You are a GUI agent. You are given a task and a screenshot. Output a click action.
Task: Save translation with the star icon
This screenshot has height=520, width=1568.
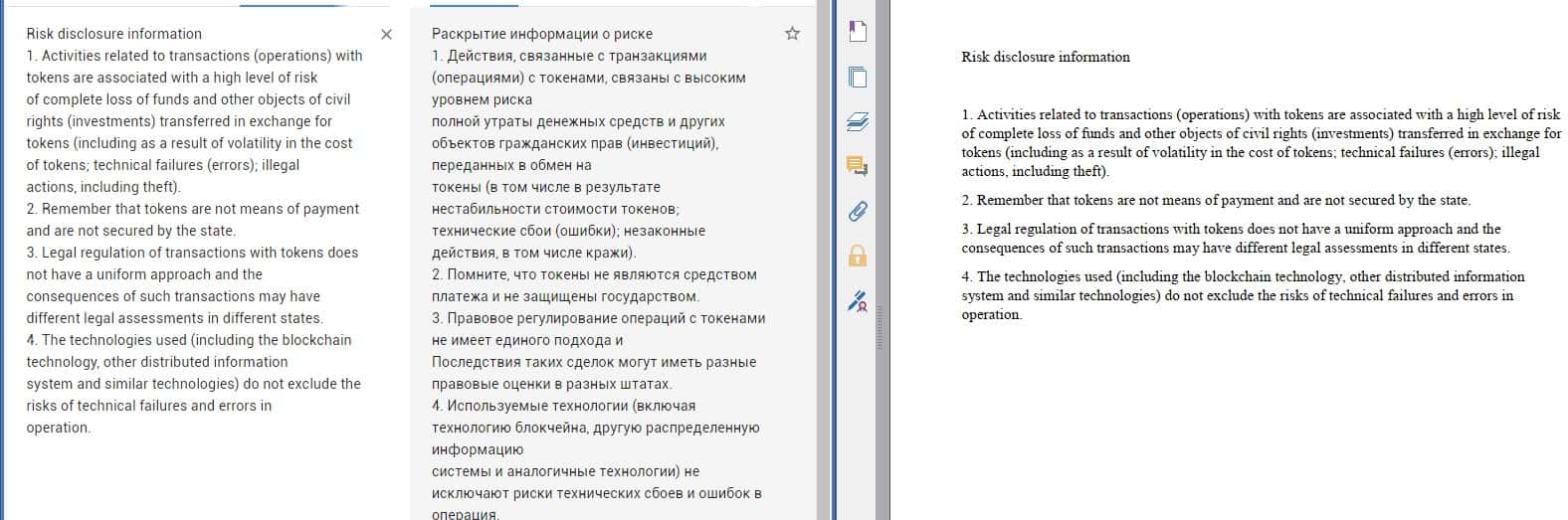pos(792,34)
